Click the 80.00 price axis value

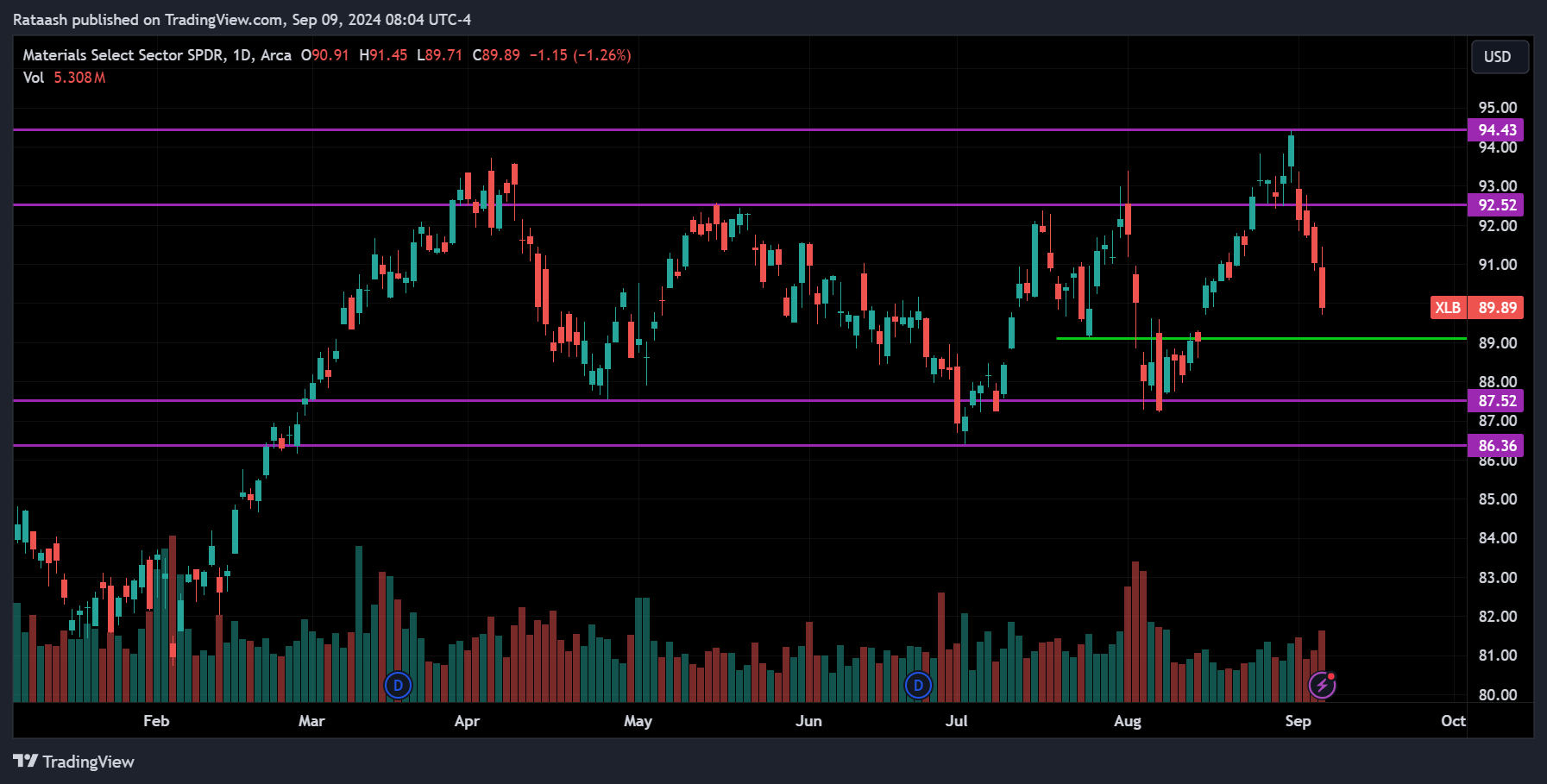coord(1498,695)
